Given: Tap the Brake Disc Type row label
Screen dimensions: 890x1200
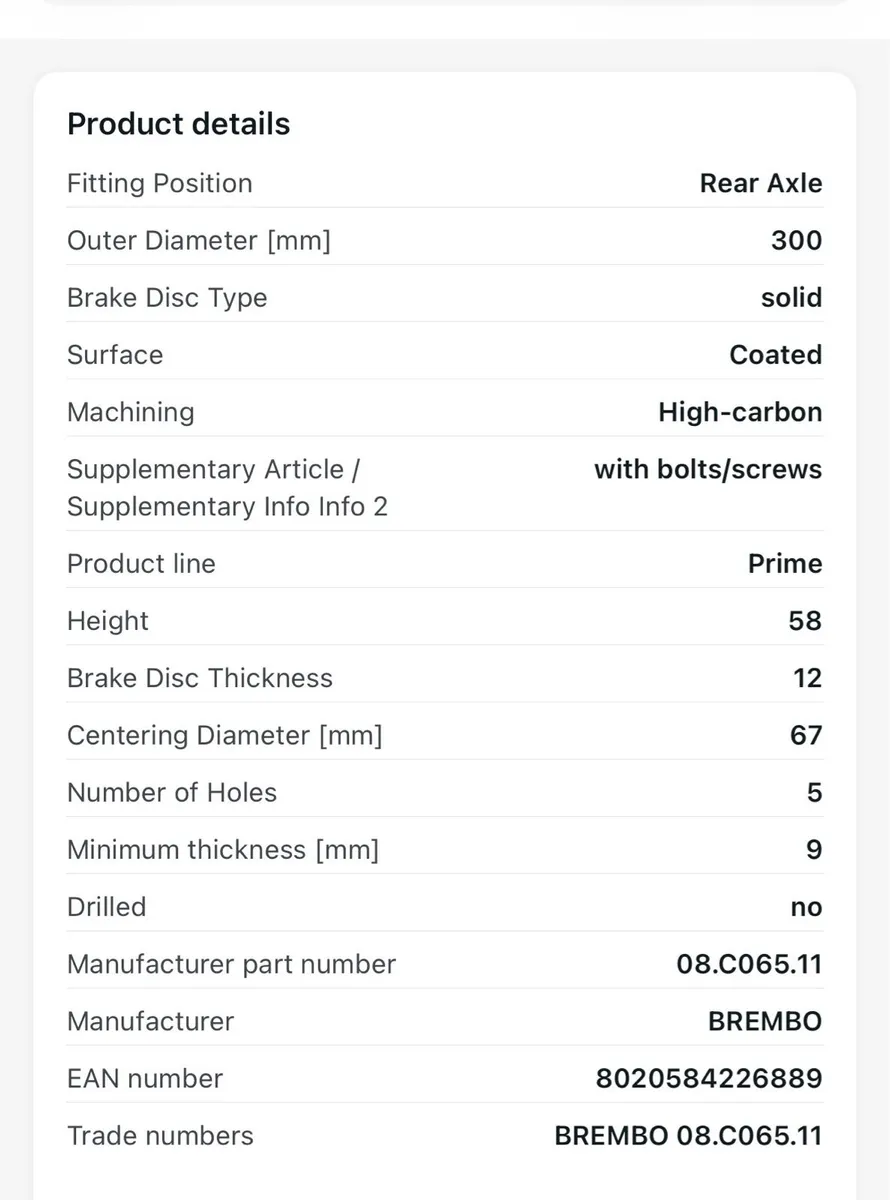Looking at the screenshot, I should (167, 298).
